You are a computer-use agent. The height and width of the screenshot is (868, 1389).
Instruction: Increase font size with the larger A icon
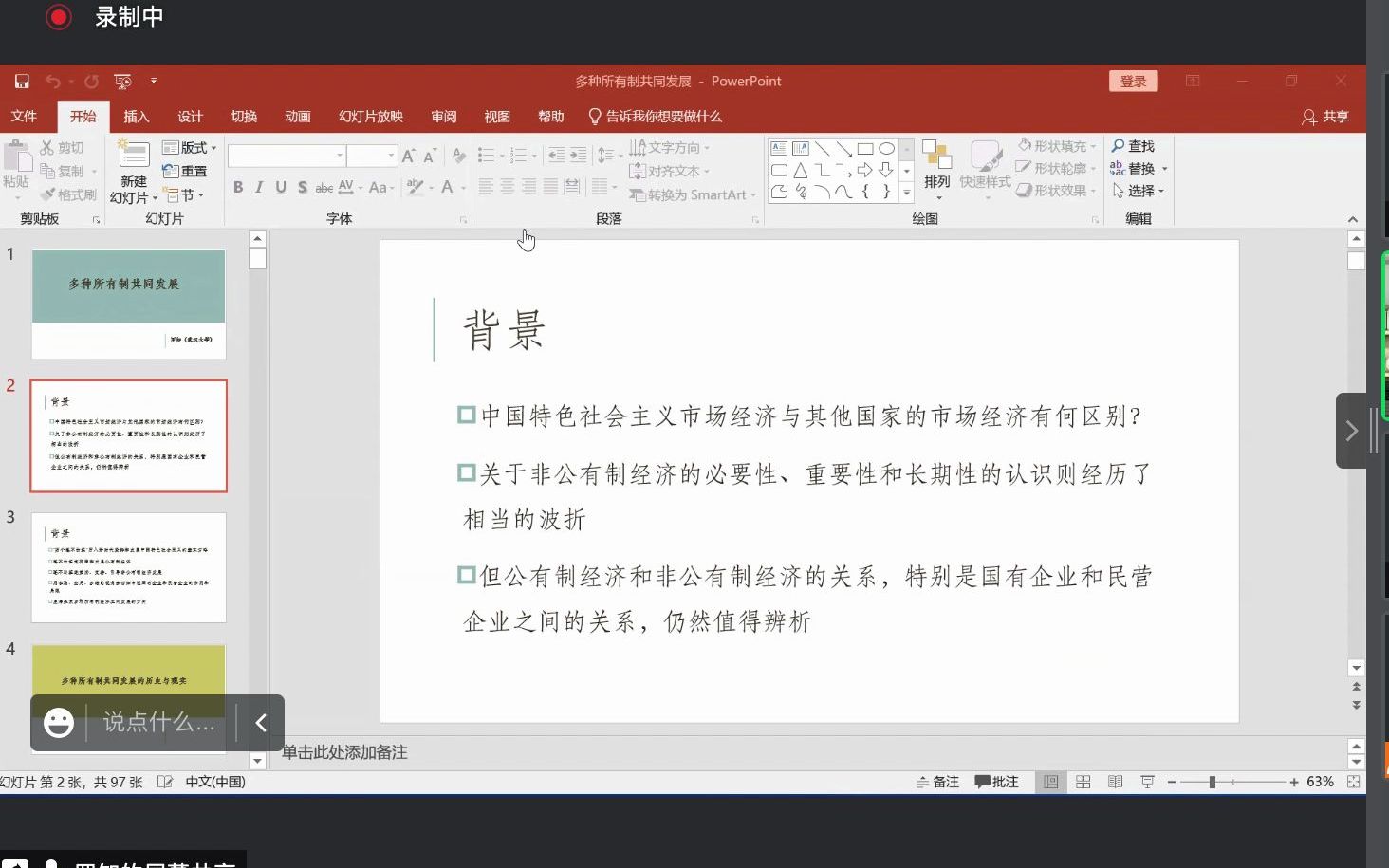point(409,156)
